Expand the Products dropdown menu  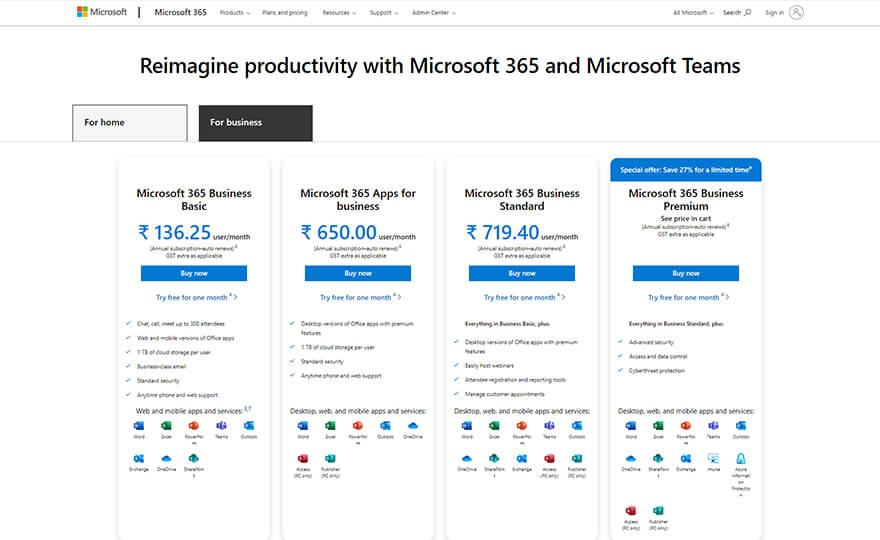coord(235,12)
